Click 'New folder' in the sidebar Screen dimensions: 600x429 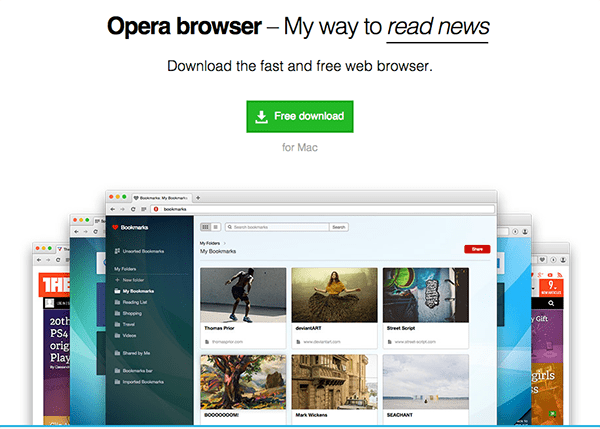129,280
